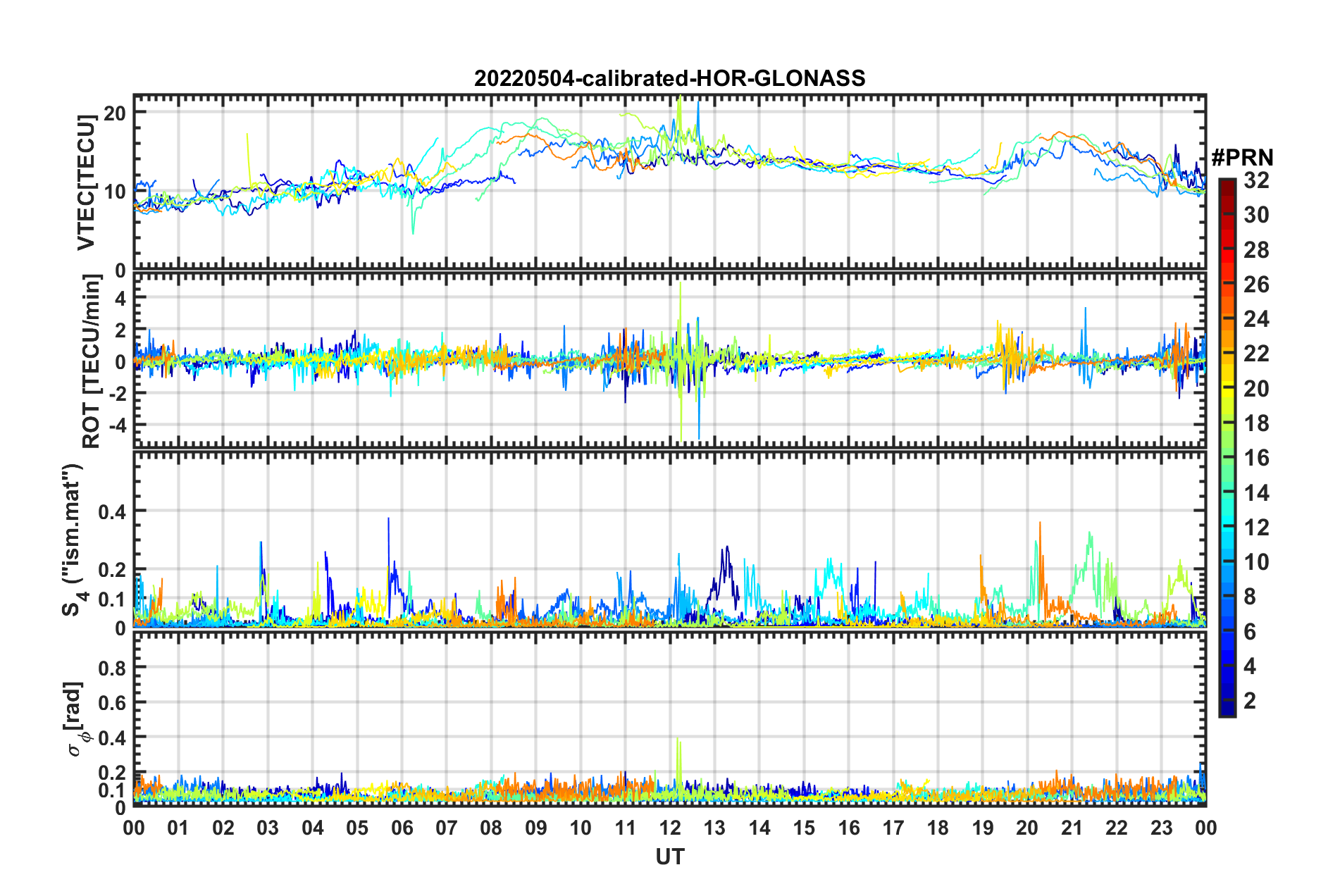
Task: Click ROT y-axis tick label -4
Action: (117, 425)
